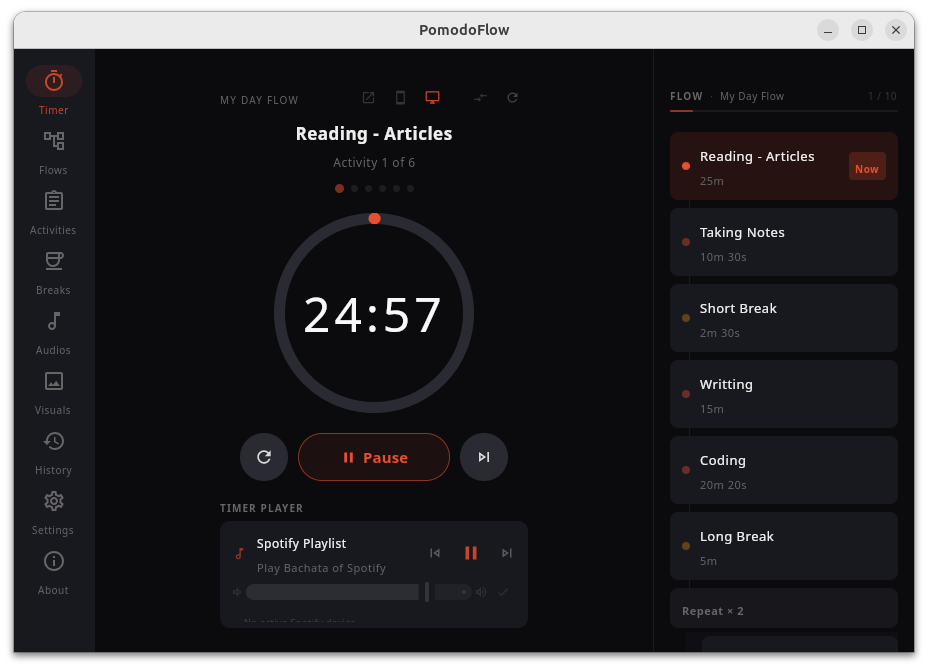This screenshot has height=669, width=928.
Task: Pause Spotify playback in Timer Player
Action: [471, 552]
